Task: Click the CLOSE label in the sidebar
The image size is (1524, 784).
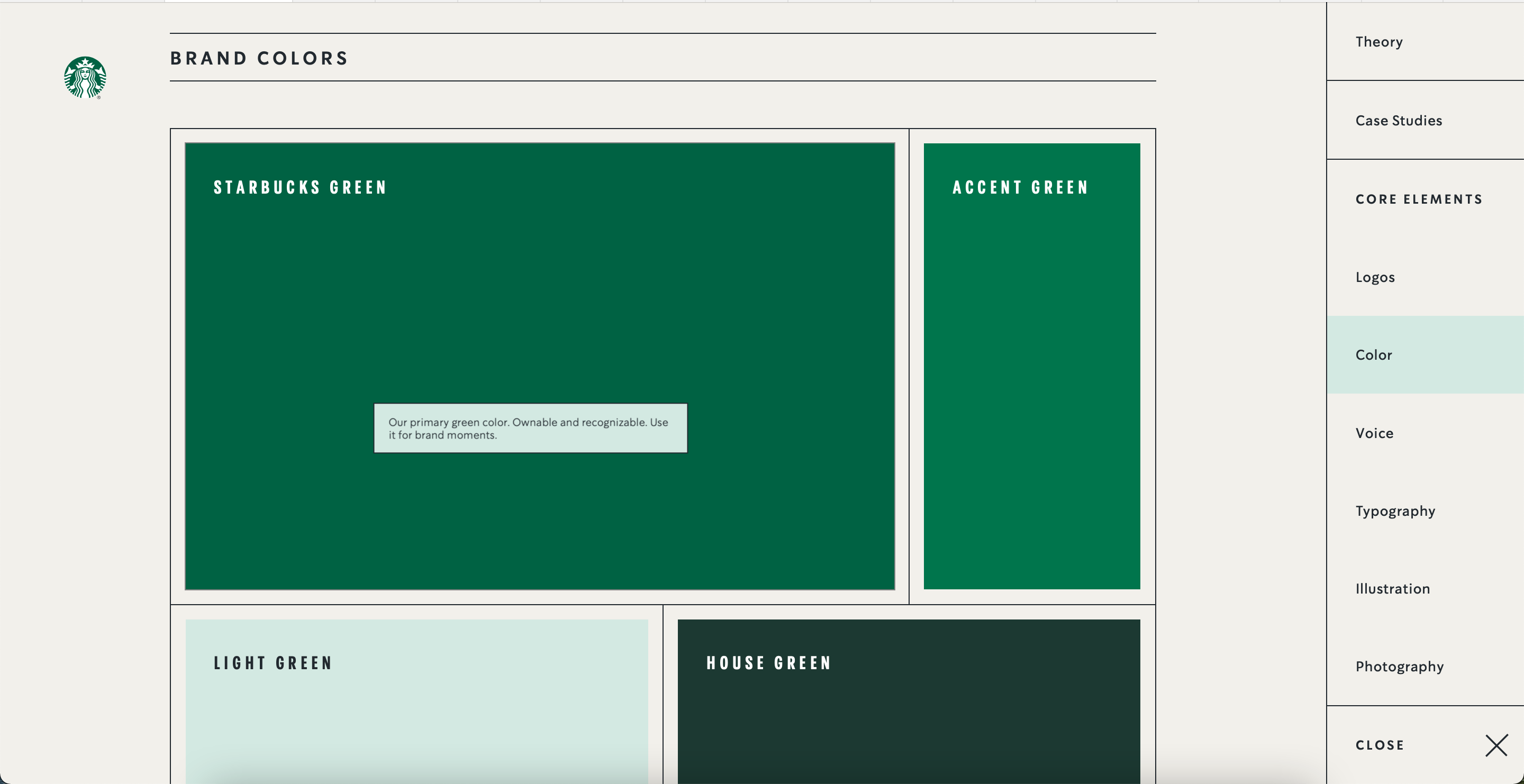Action: click(x=1380, y=745)
